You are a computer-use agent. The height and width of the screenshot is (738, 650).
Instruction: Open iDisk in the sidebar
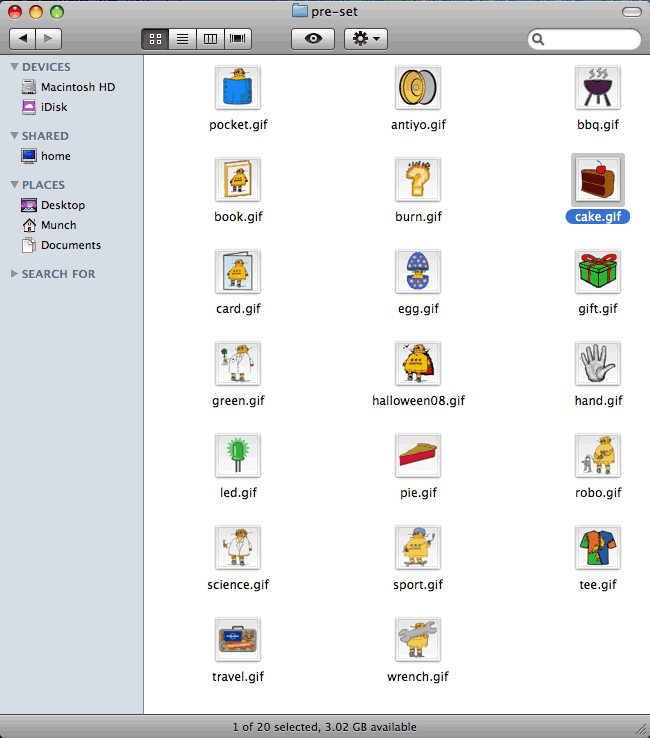pyautogui.click(x=44, y=107)
